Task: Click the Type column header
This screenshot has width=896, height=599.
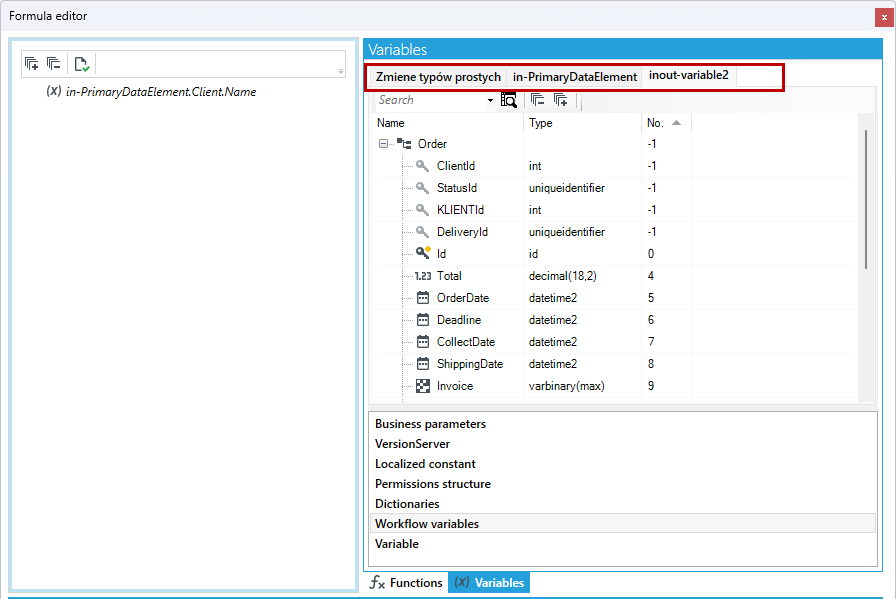Action: point(582,123)
